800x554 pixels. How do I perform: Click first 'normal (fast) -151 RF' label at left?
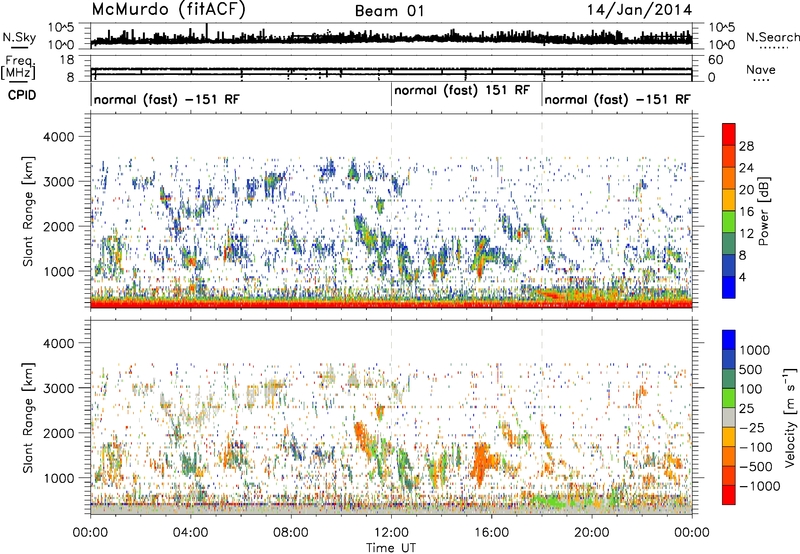166,99
